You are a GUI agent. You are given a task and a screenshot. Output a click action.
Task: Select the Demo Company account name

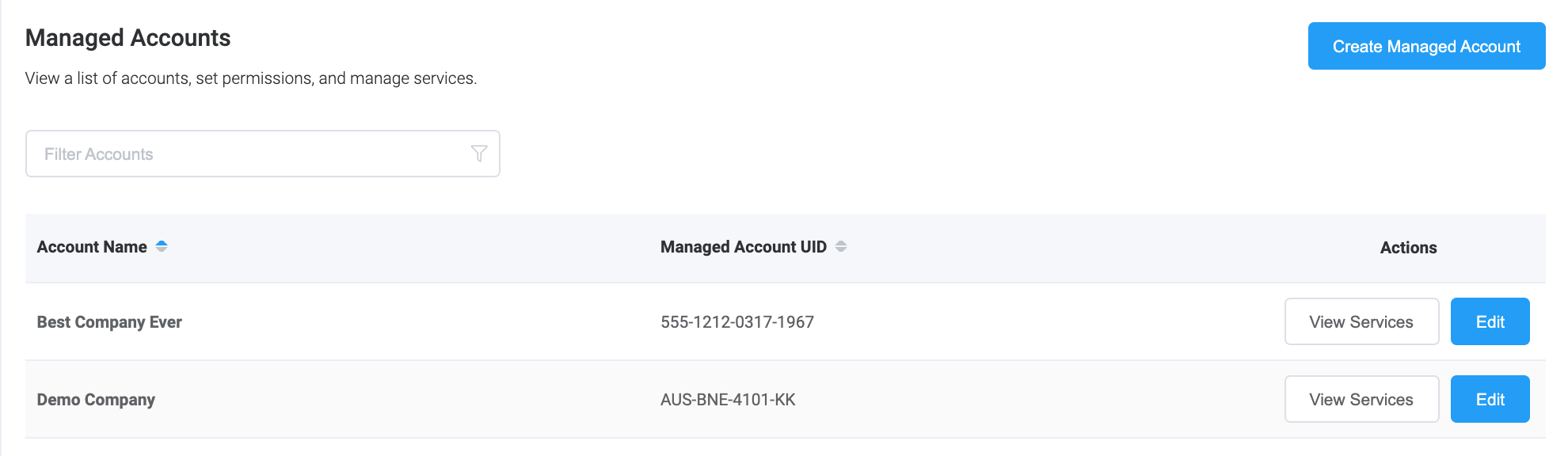[96, 400]
